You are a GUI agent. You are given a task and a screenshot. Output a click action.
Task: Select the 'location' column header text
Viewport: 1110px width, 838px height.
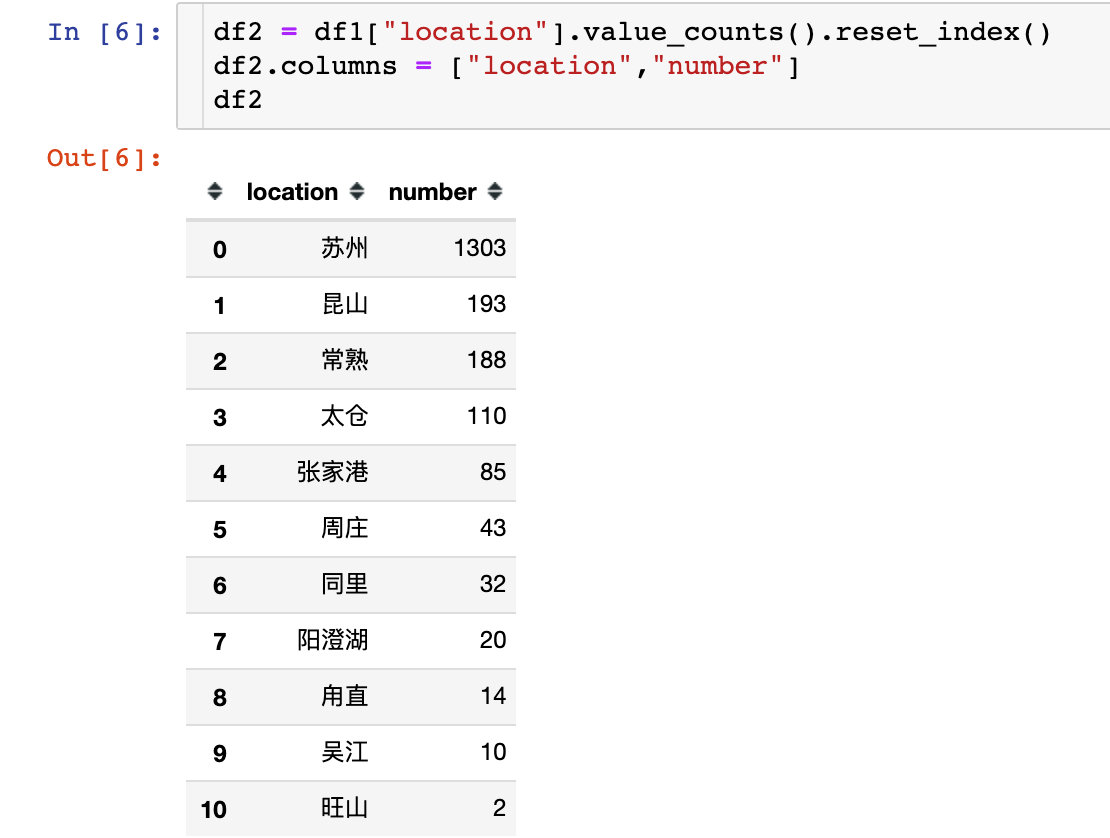(292, 192)
